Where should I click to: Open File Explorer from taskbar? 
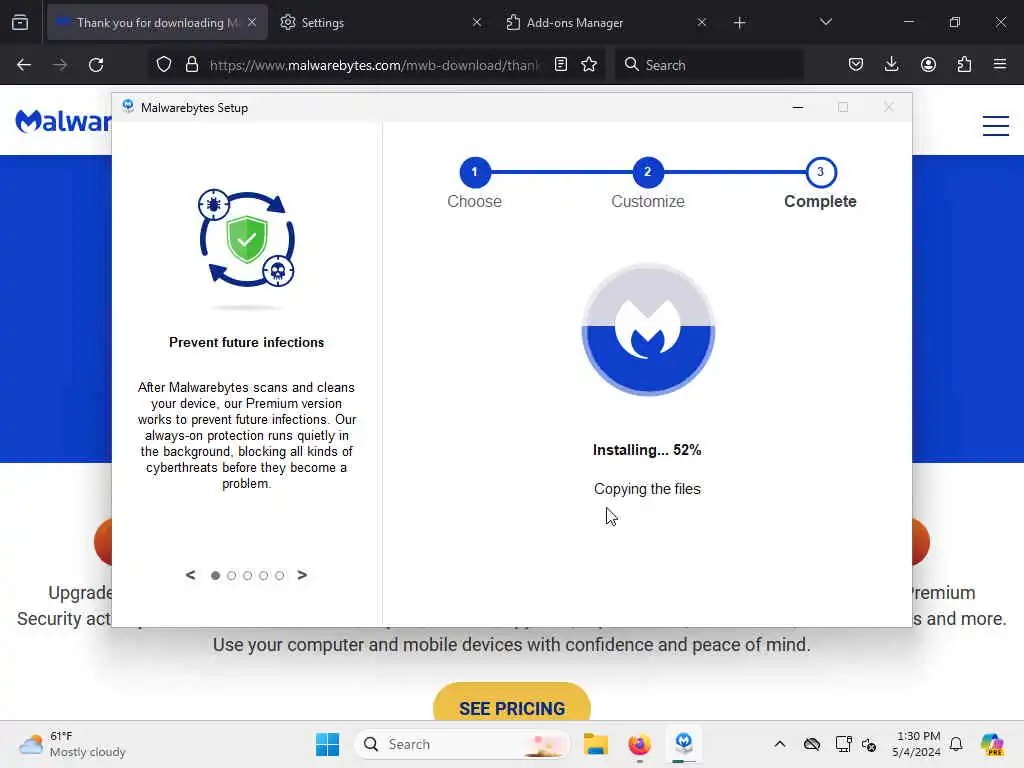[x=596, y=744]
